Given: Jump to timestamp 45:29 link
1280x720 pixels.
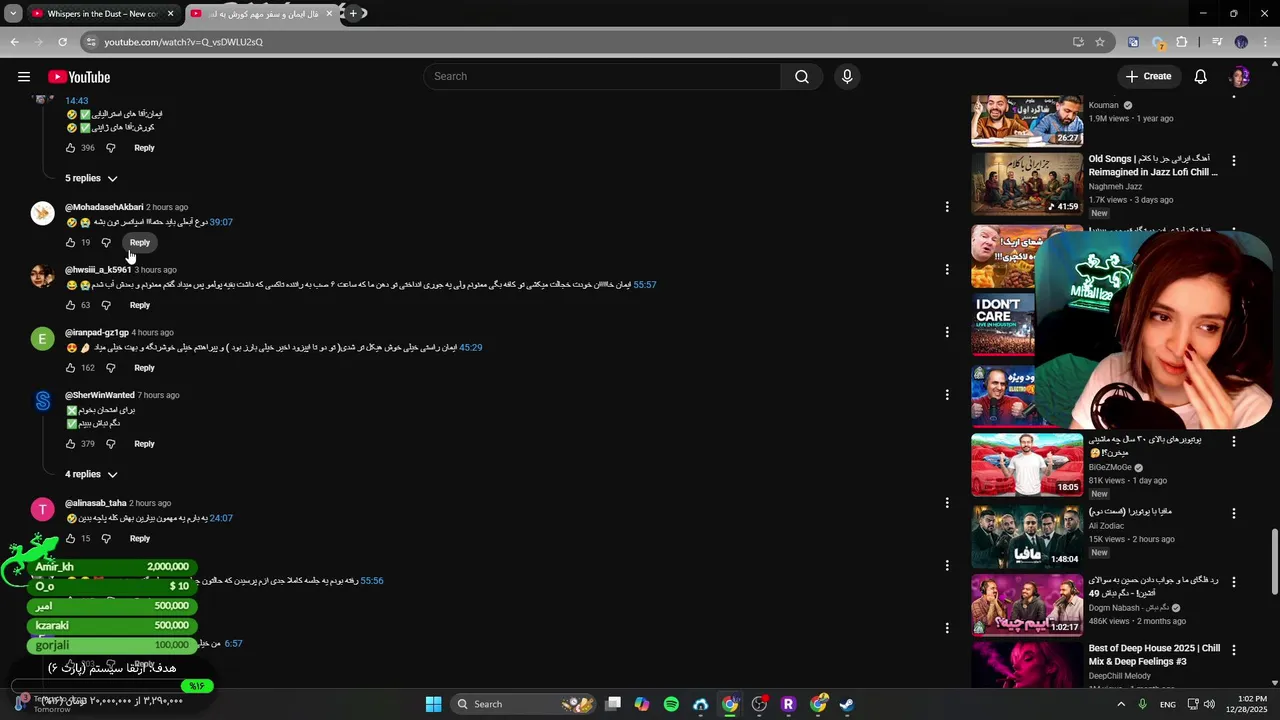Looking at the screenshot, I should 471,348.
